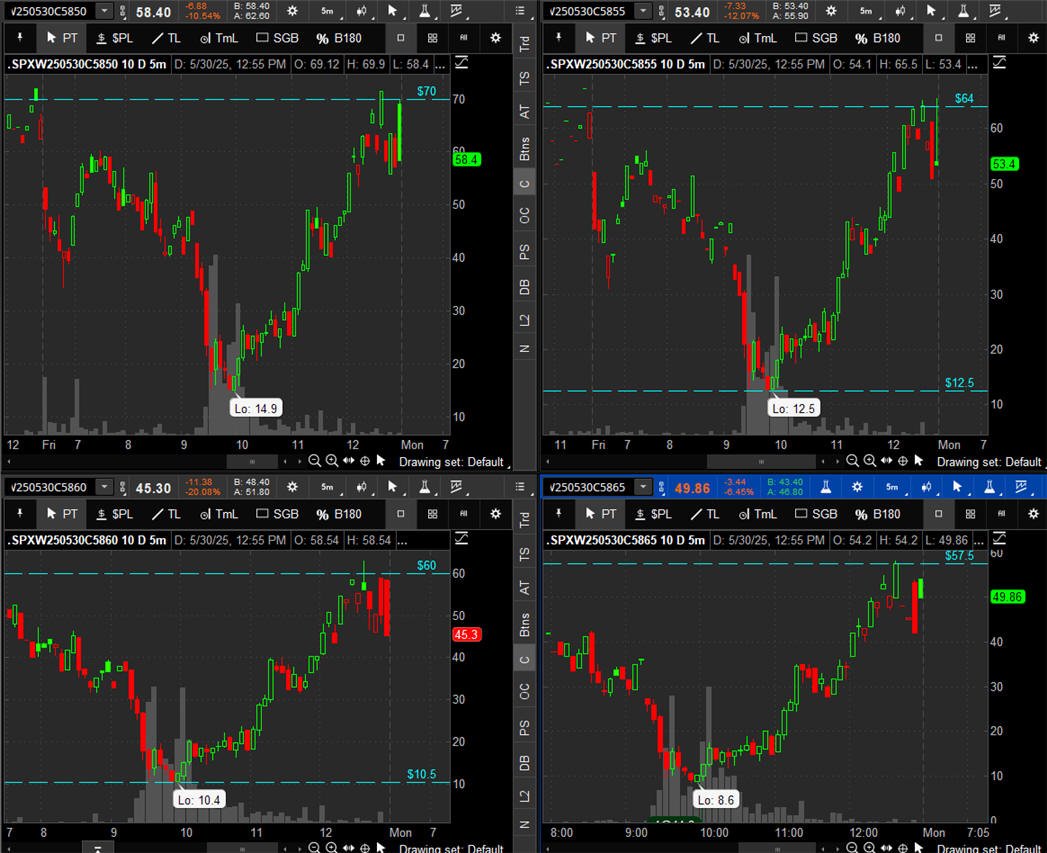Toggle price axis scale icon on C5850 chart
The width and height of the screenshot is (1047, 853).
click(461, 63)
